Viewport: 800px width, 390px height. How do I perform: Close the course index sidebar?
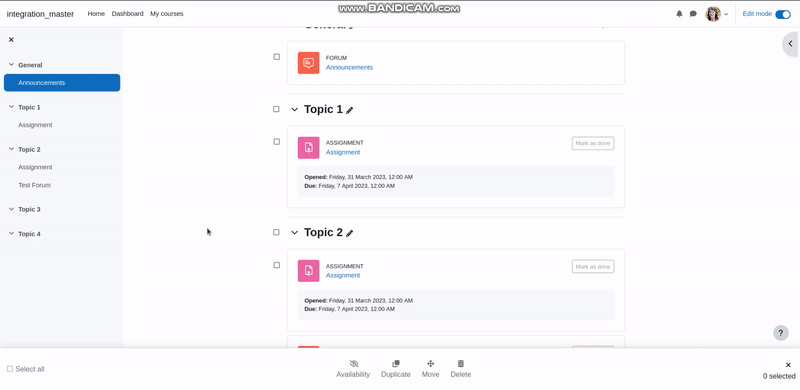point(11,40)
